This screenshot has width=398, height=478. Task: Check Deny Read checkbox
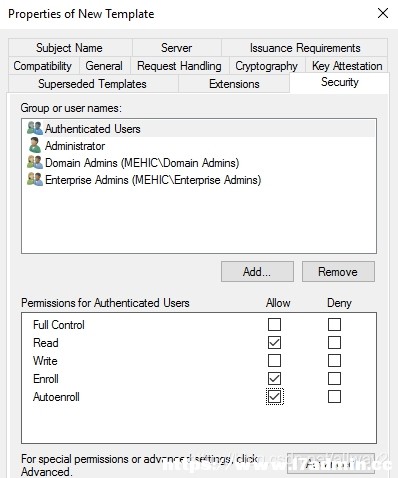[334, 342]
